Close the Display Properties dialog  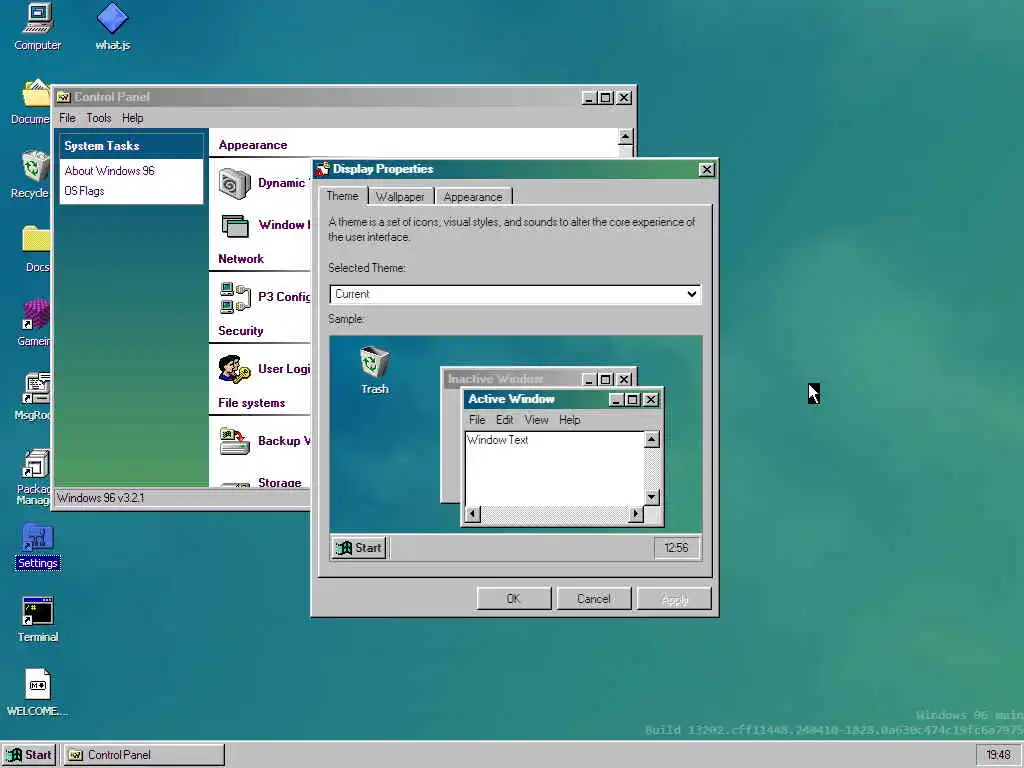pyautogui.click(x=707, y=170)
